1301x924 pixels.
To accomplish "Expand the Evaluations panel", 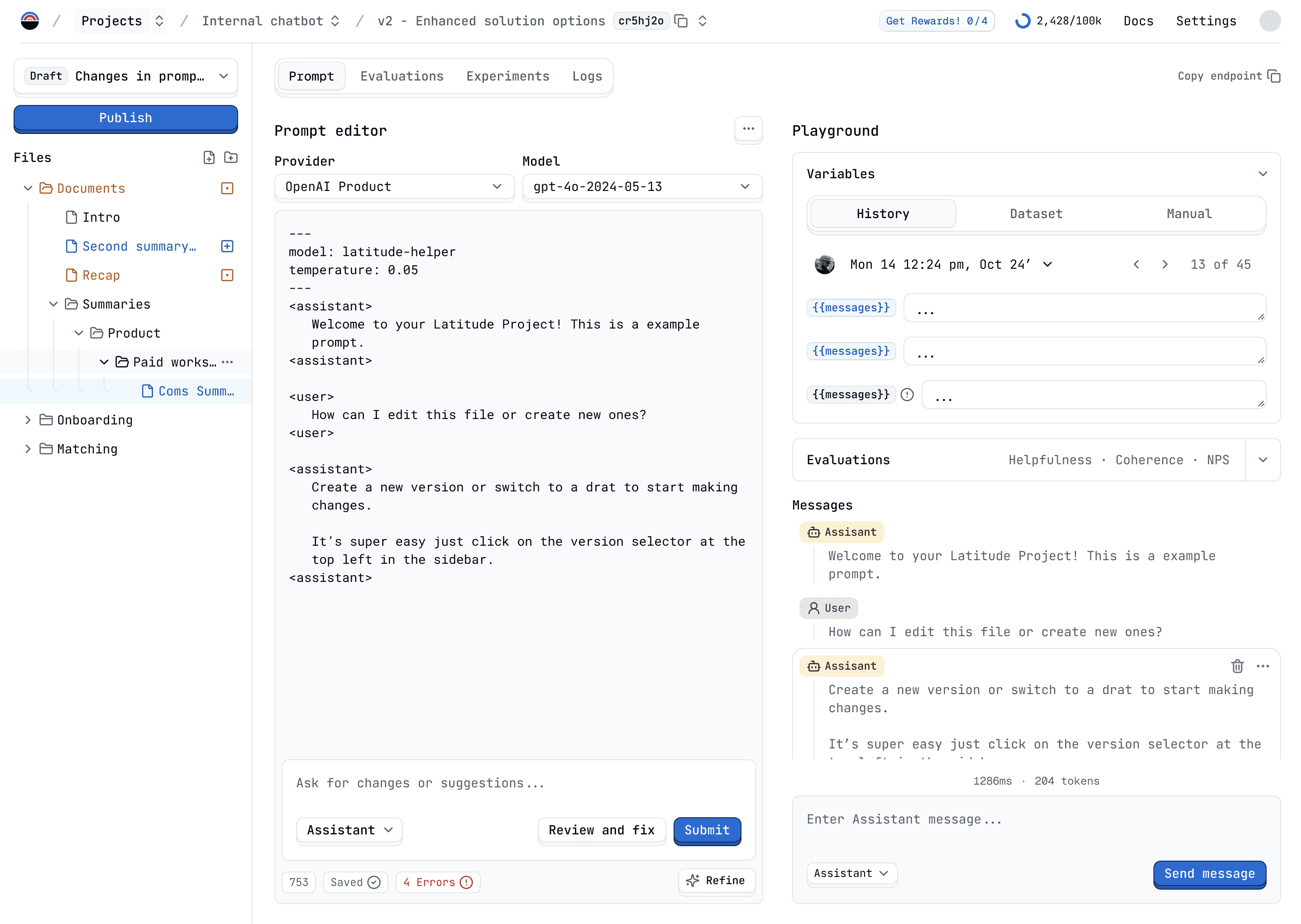I will [x=1263, y=460].
